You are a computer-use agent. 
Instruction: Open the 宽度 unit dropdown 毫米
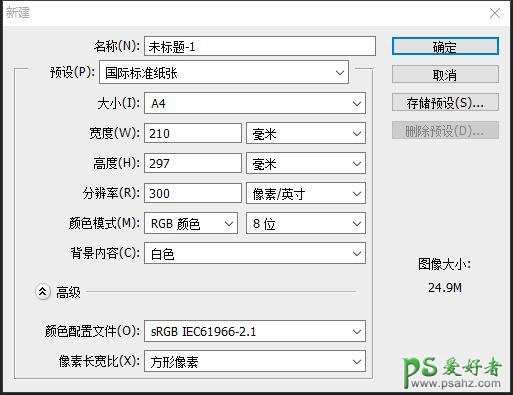pyautogui.click(x=306, y=133)
